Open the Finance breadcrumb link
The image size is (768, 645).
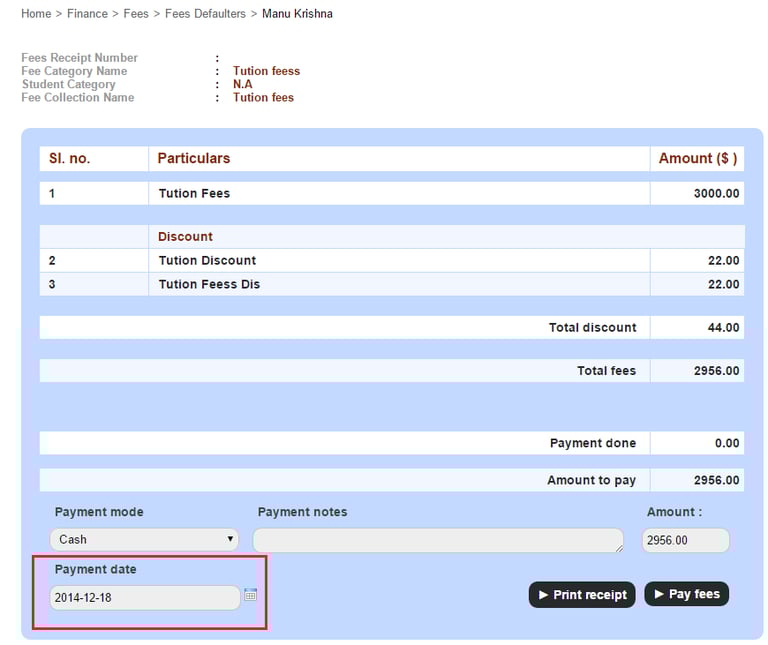click(x=87, y=14)
